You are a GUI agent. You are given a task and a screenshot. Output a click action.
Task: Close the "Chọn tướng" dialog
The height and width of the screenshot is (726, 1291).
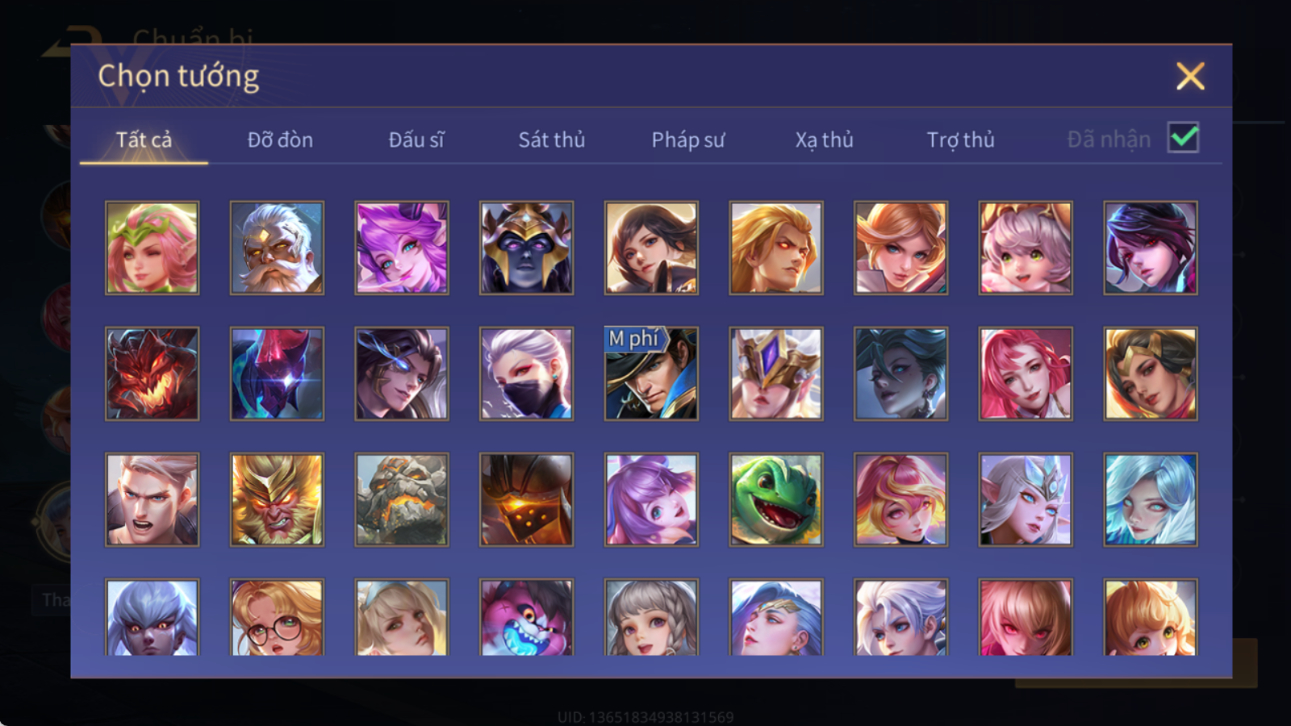coord(1190,76)
